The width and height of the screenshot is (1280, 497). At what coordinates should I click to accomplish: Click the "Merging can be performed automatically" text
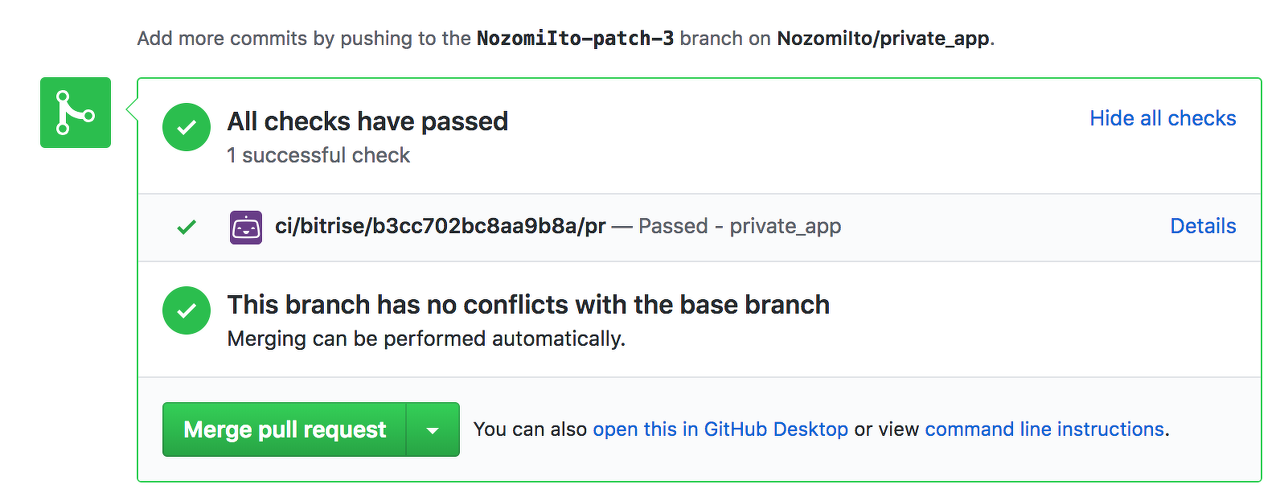(x=426, y=338)
